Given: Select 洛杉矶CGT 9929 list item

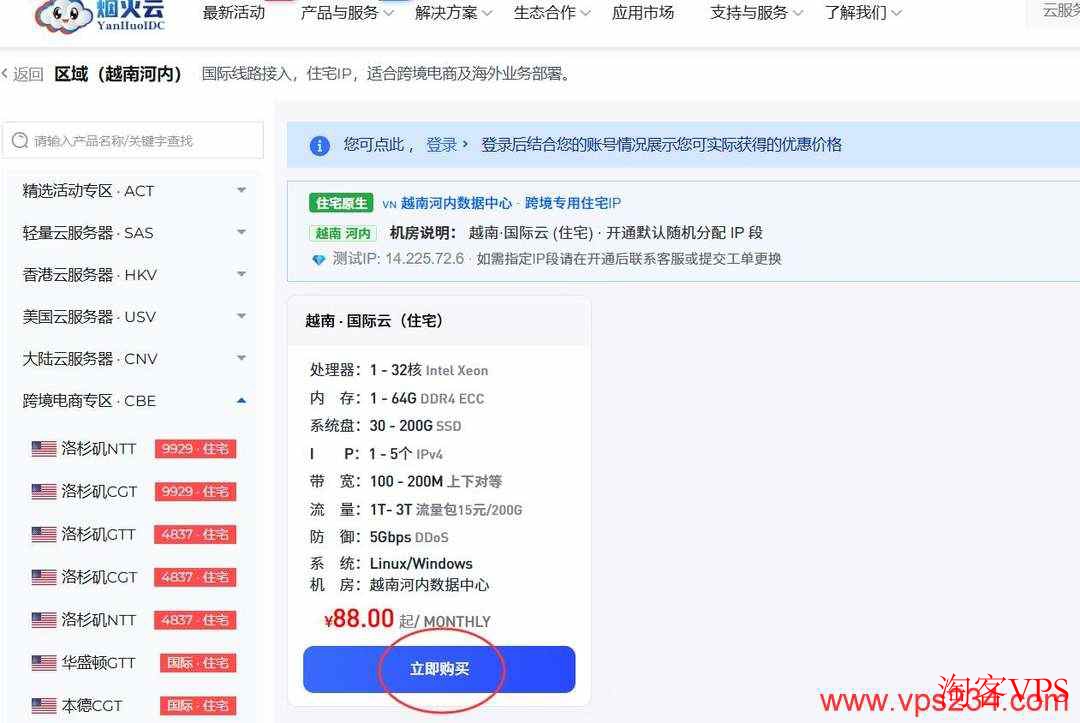Looking at the screenshot, I should pyautogui.click(x=134, y=492).
